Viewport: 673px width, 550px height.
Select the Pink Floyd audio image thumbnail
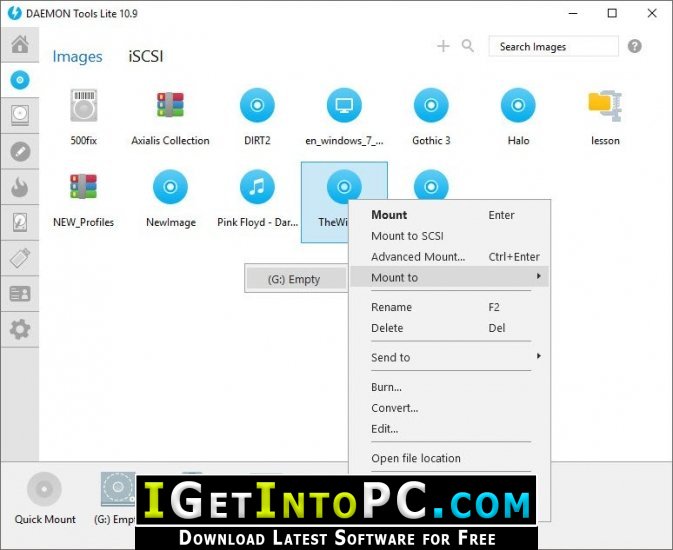pos(257,199)
